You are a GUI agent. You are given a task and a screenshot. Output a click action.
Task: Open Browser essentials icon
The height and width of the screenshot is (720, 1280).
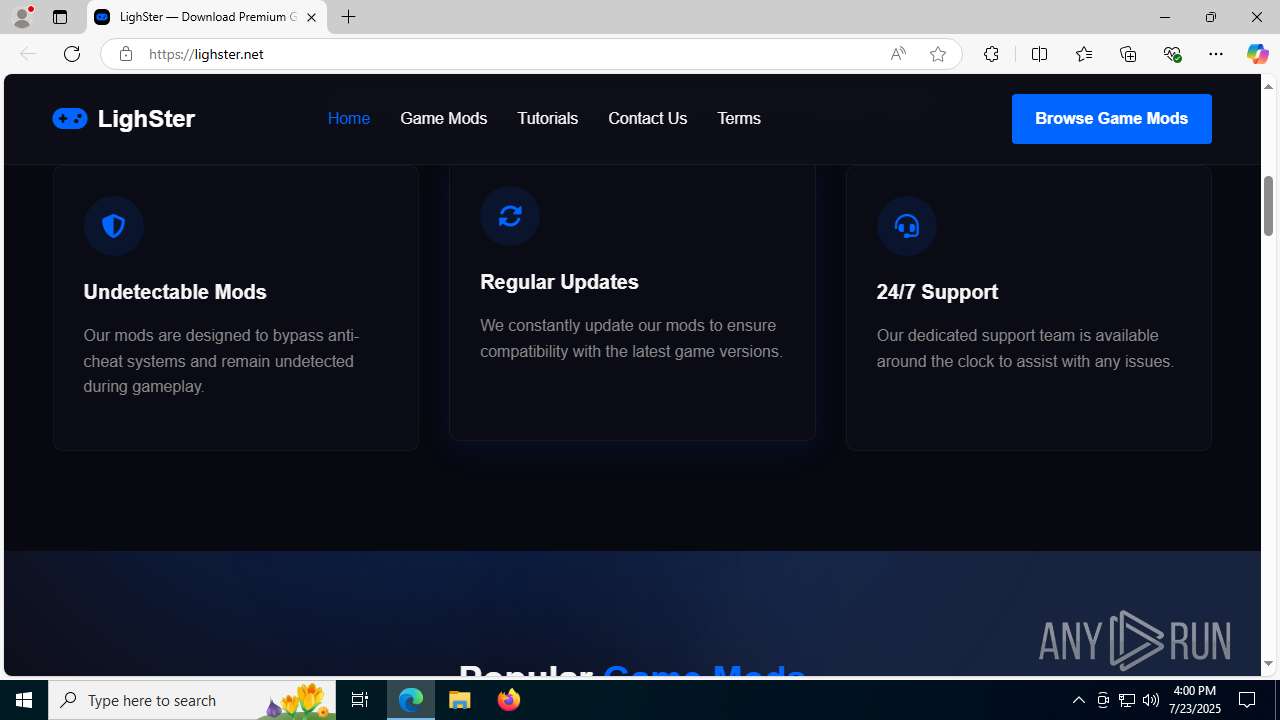pyautogui.click(x=1172, y=54)
